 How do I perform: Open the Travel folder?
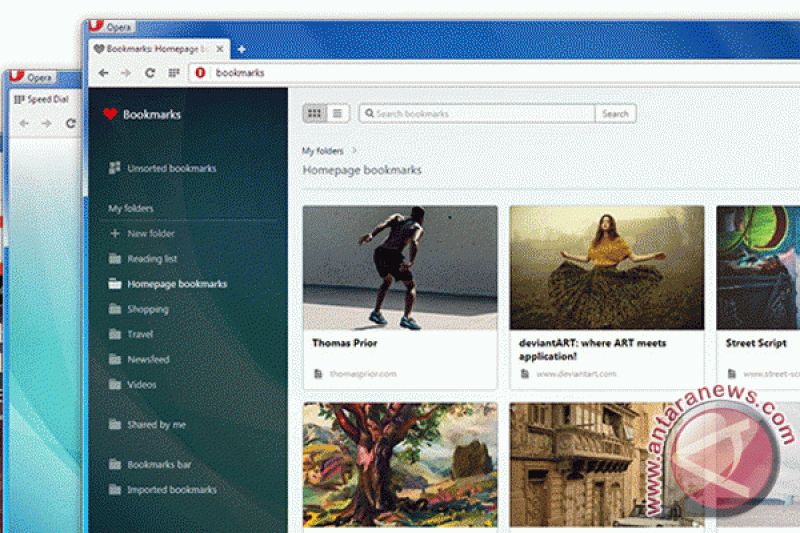coord(139,334)
